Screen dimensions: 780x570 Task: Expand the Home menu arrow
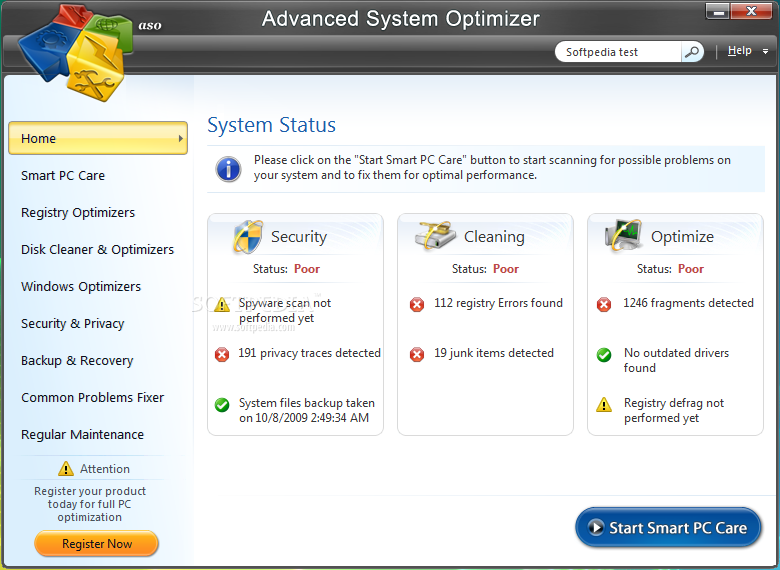click(181, 138)
